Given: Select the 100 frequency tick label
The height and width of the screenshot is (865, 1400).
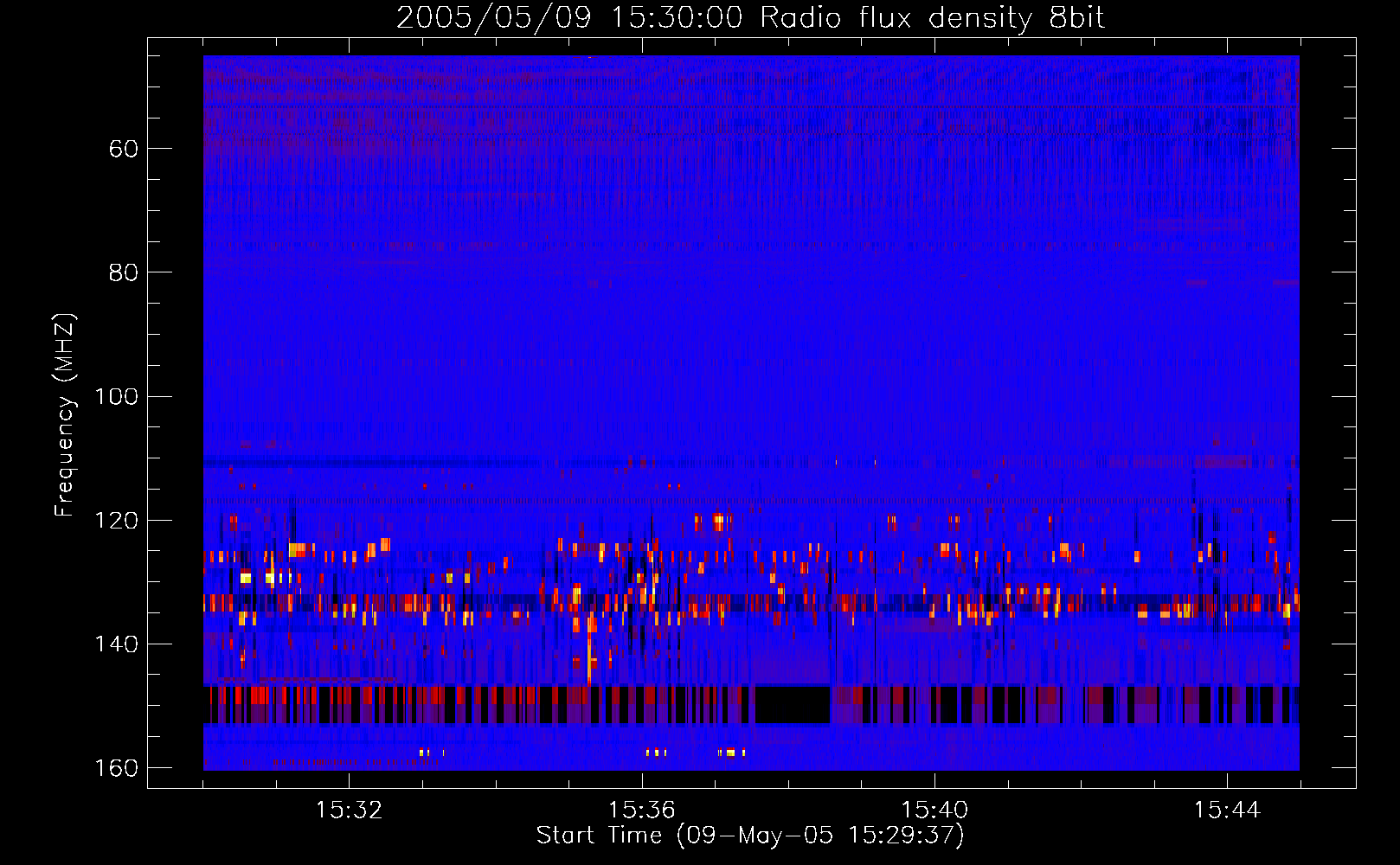Looking at the screenshot, I should pos(117,397).
